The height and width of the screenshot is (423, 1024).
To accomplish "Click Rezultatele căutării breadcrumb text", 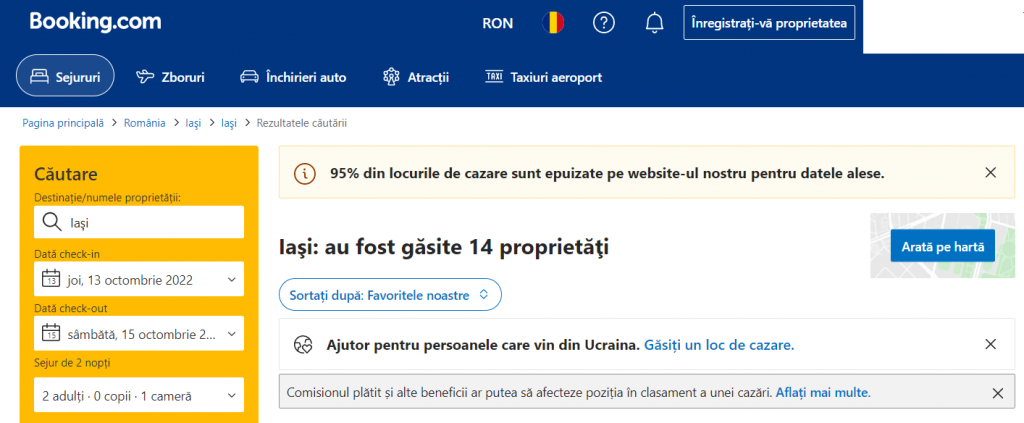I will pos(302,123).
